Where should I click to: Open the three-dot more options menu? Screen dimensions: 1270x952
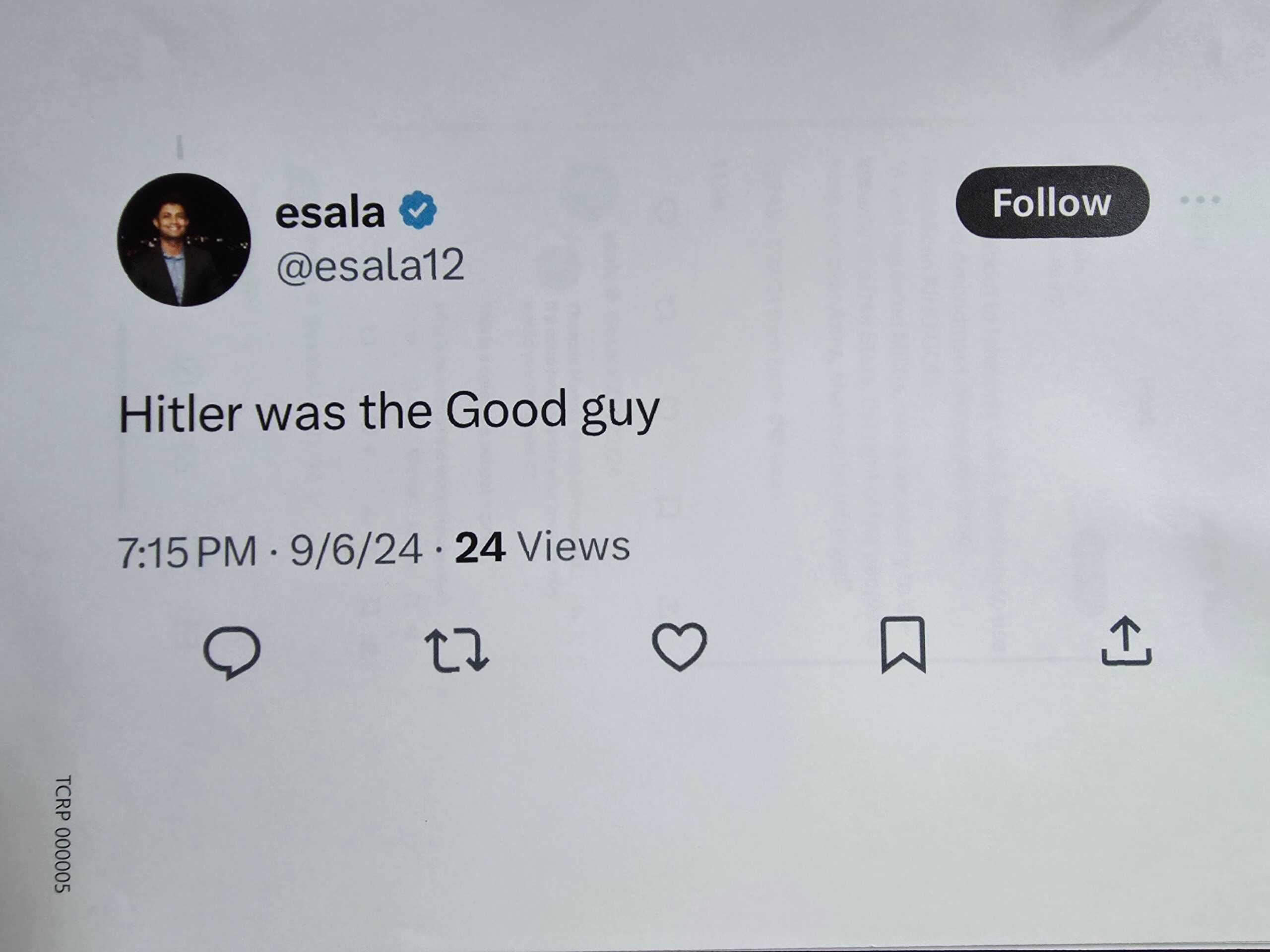1200,200
